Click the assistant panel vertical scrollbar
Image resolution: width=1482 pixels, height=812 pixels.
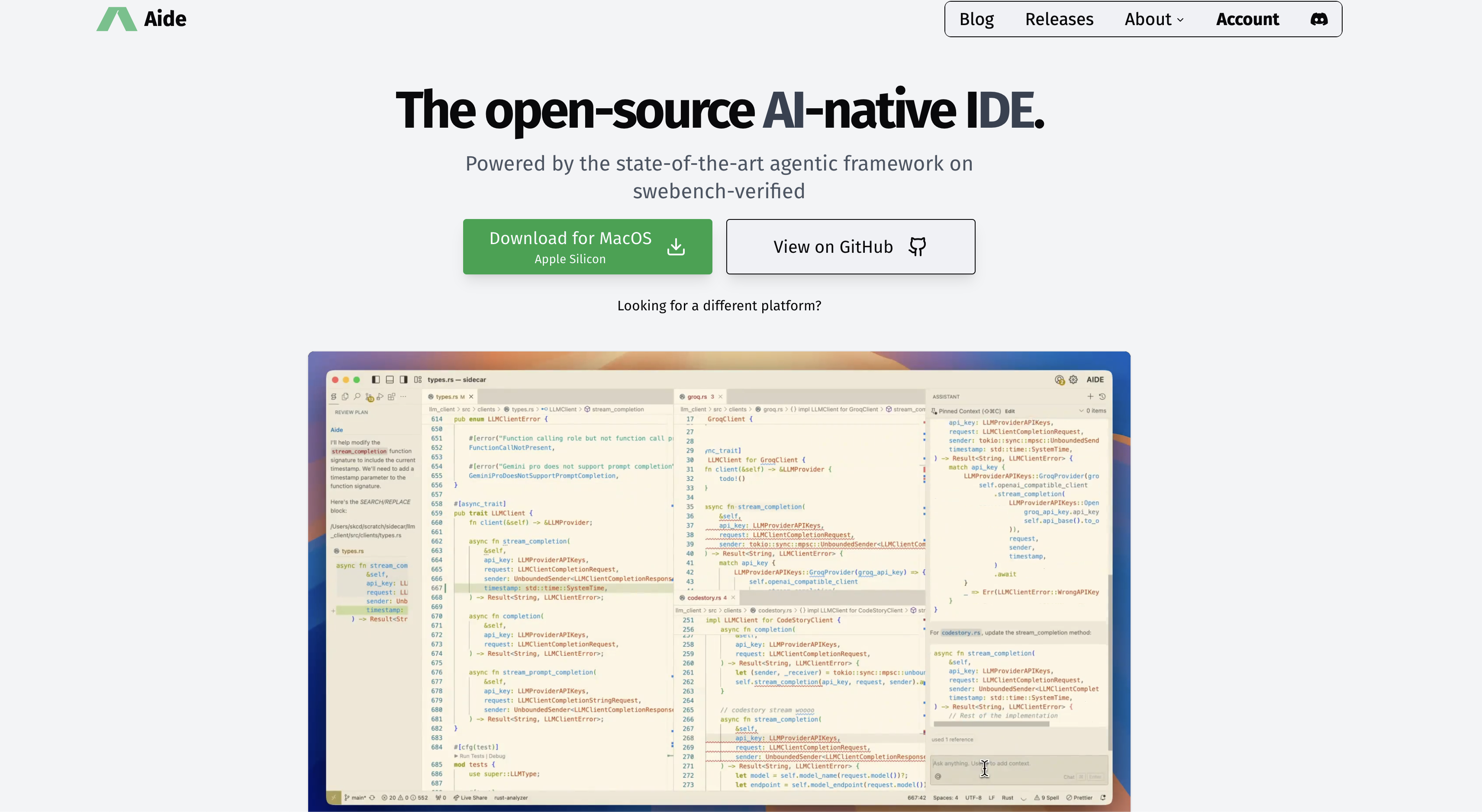point(1110,662)
